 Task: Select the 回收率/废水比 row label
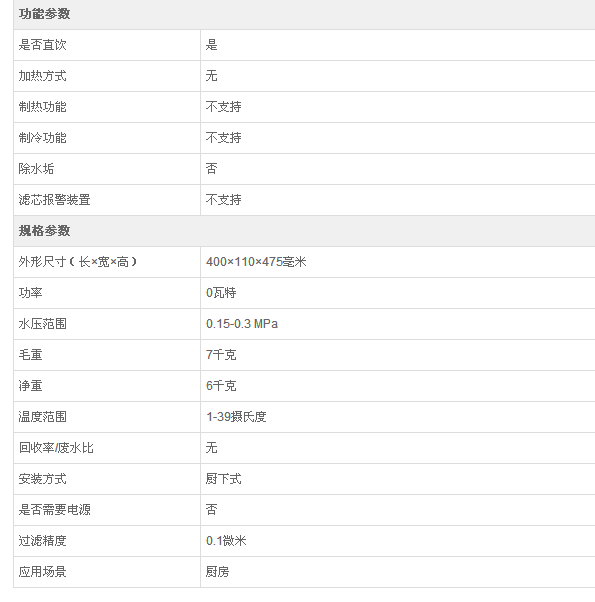[56, 448]
